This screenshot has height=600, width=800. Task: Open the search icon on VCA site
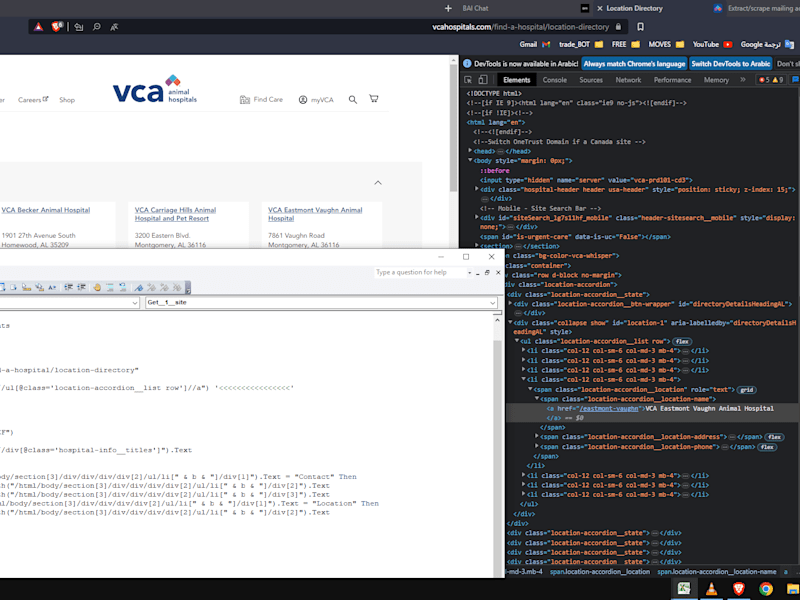coord(353,99)
